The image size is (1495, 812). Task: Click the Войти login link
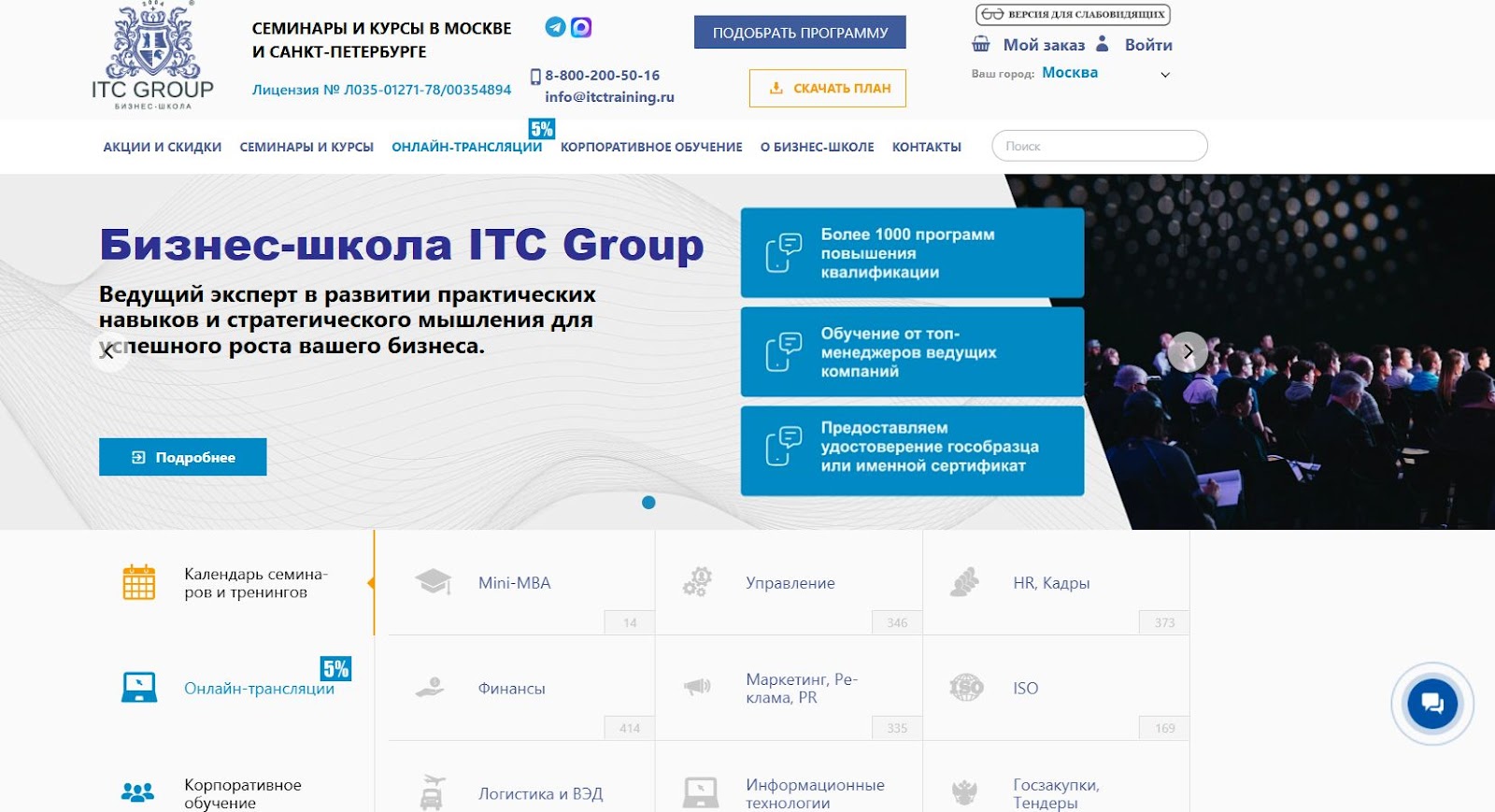click(x=1148, y=45)
